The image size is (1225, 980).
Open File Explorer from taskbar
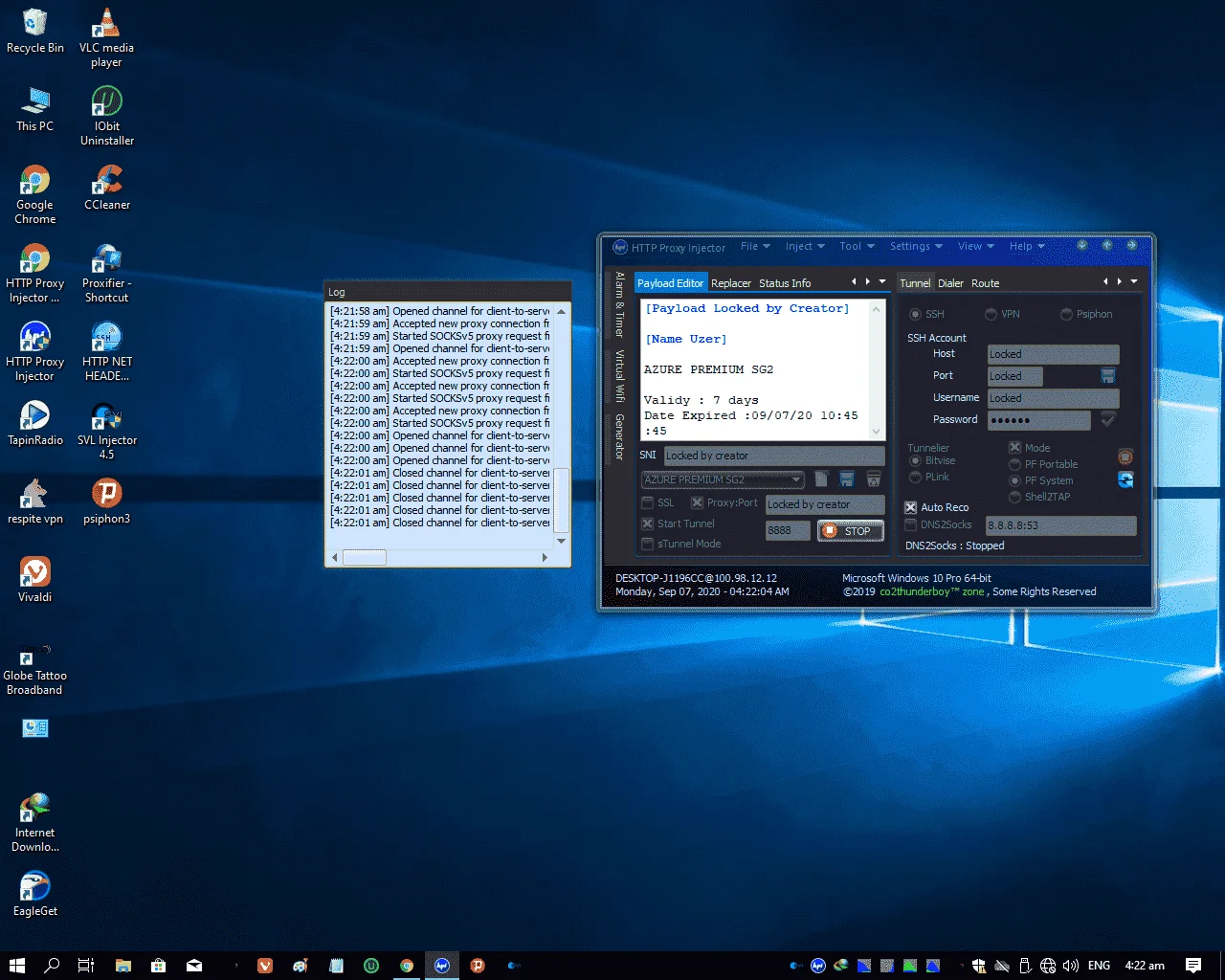tap(123, 966)
